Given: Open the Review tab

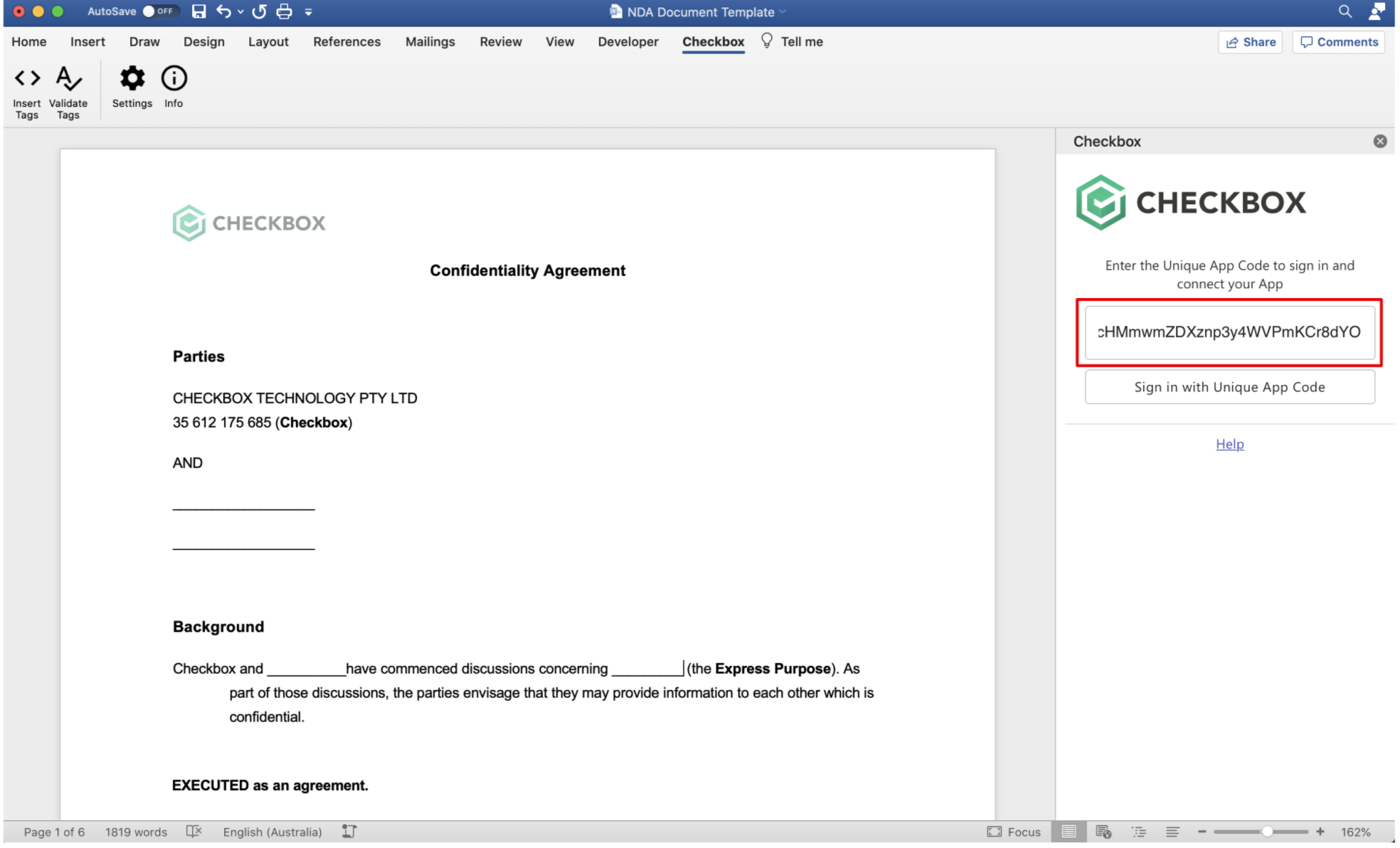Looking at the screenshot, I should tap(501, 42).
